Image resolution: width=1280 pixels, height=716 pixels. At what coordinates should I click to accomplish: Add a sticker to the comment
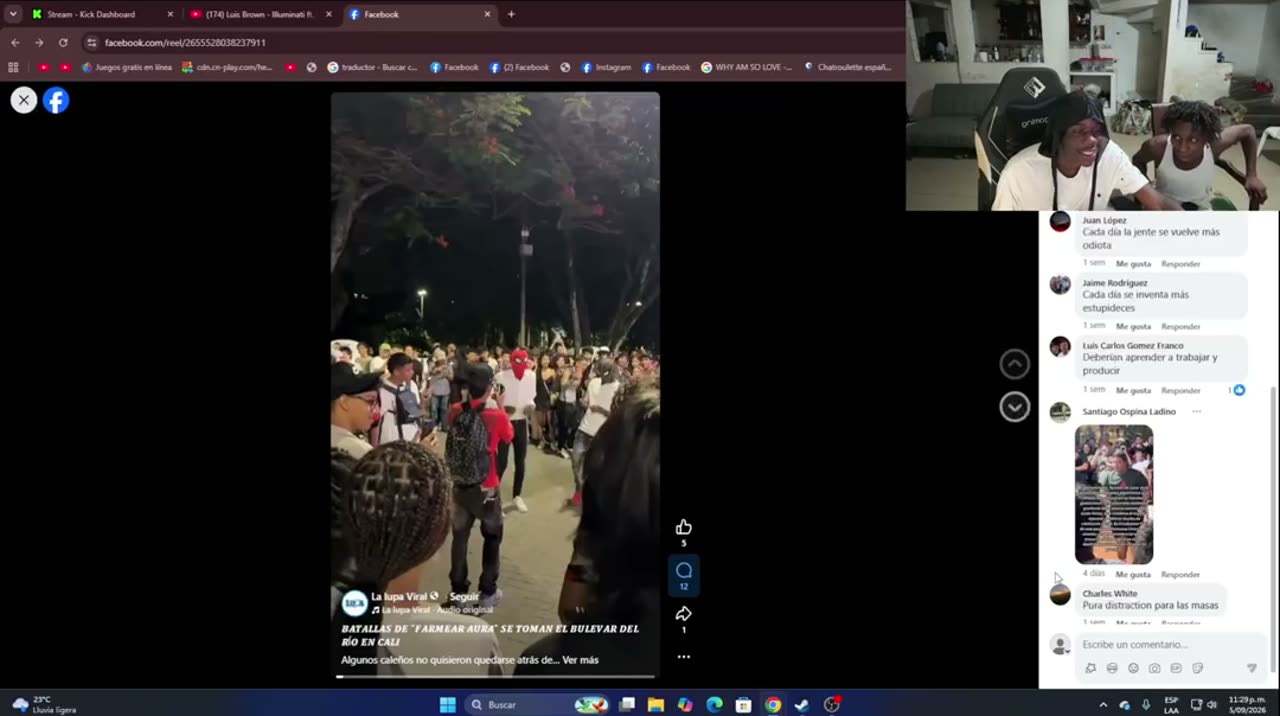tap(1197, 668)
